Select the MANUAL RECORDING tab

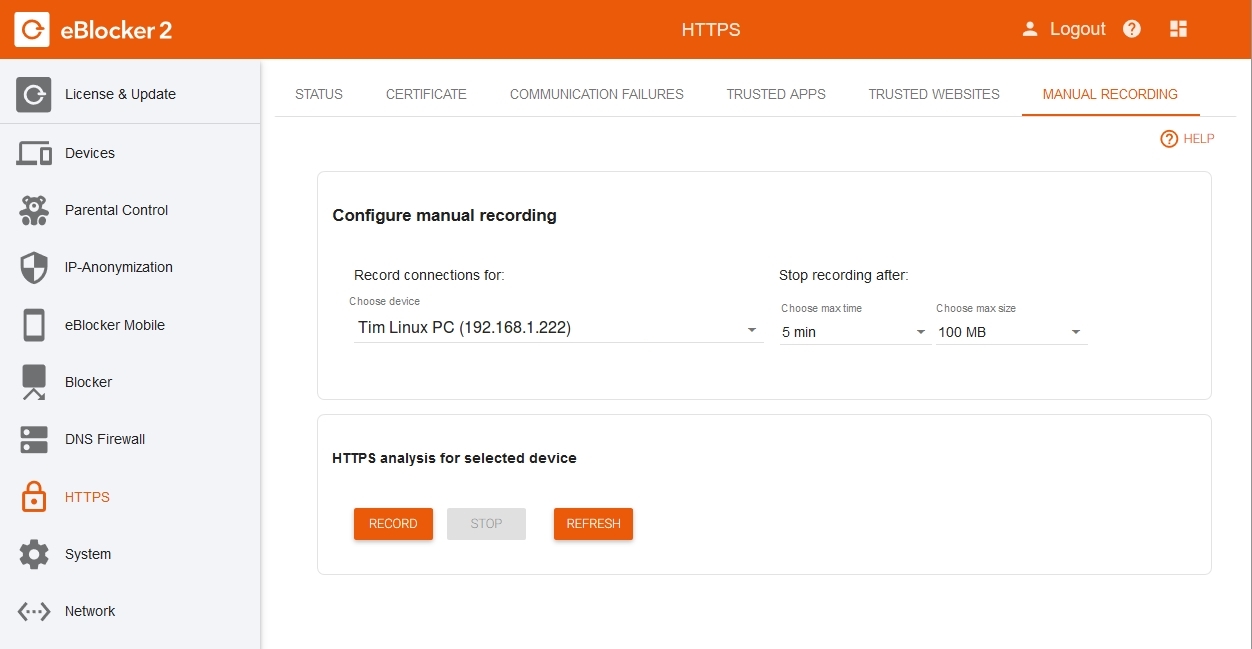[1110, 94]
